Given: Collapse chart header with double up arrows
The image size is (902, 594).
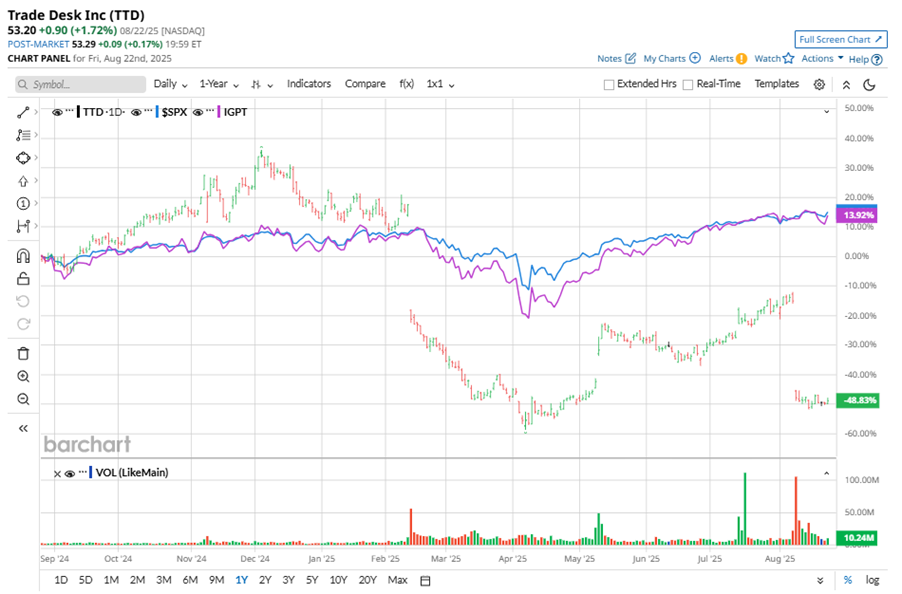Looking at the screenshot, I should click(x=846, y=85).
